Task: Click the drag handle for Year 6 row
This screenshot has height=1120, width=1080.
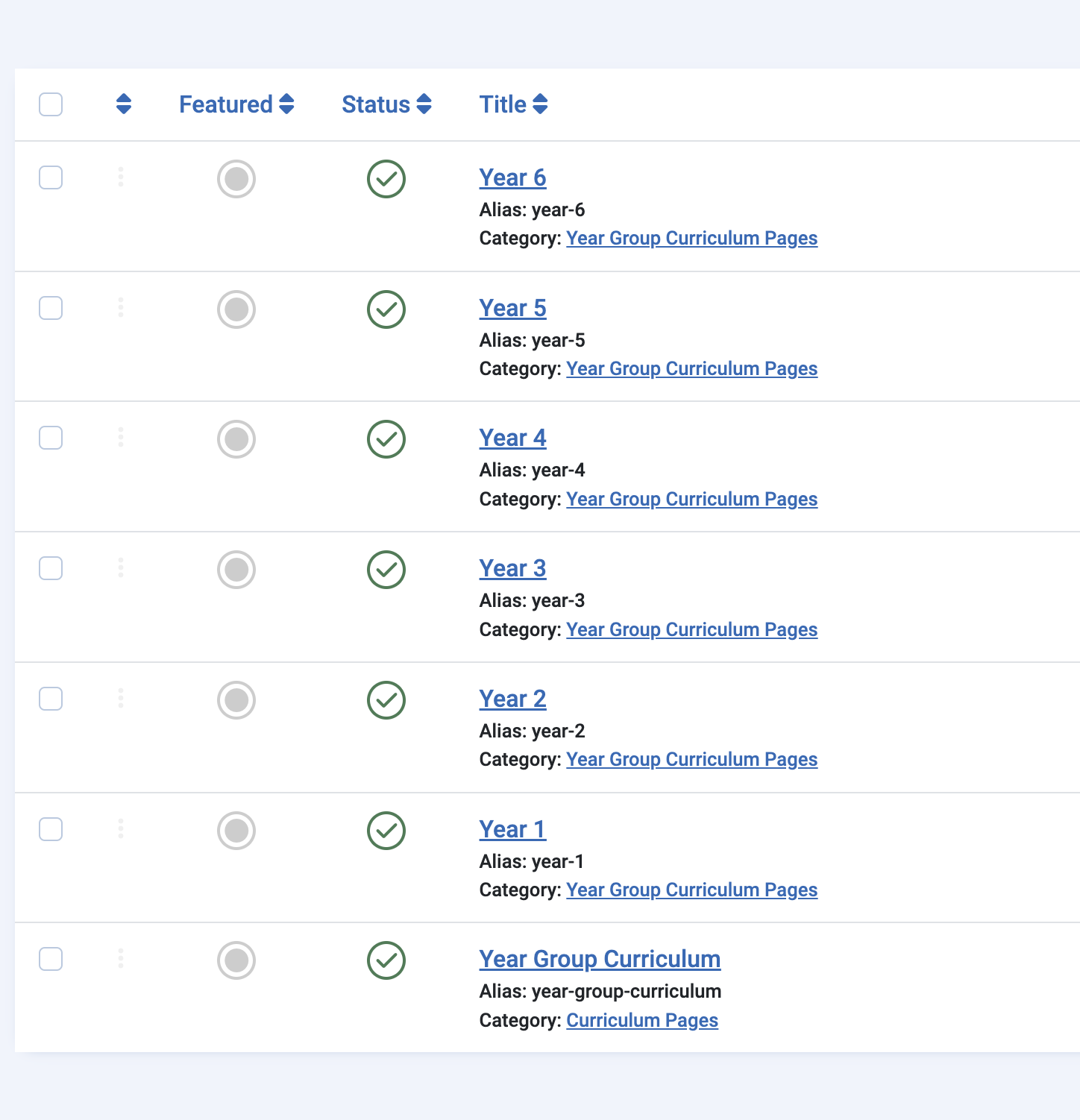Action: [x=121, y=177]
